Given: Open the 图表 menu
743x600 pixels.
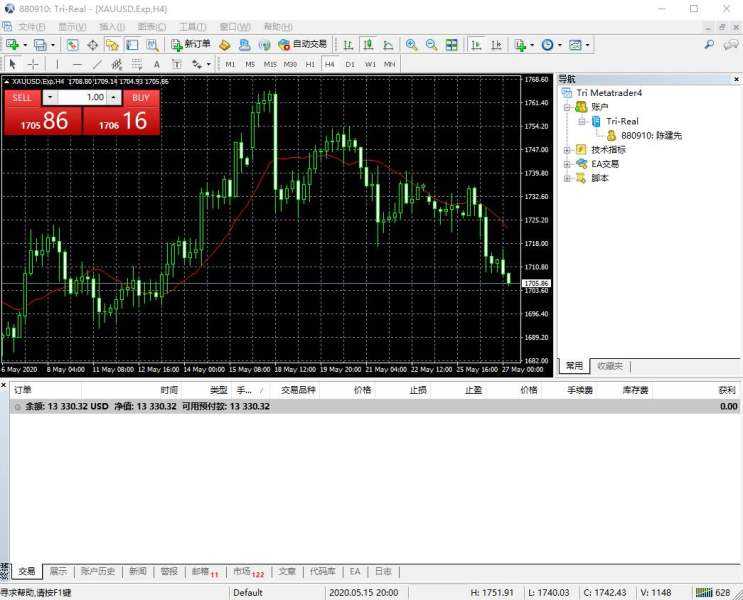Looking at the screenshot, I should 152,26.
